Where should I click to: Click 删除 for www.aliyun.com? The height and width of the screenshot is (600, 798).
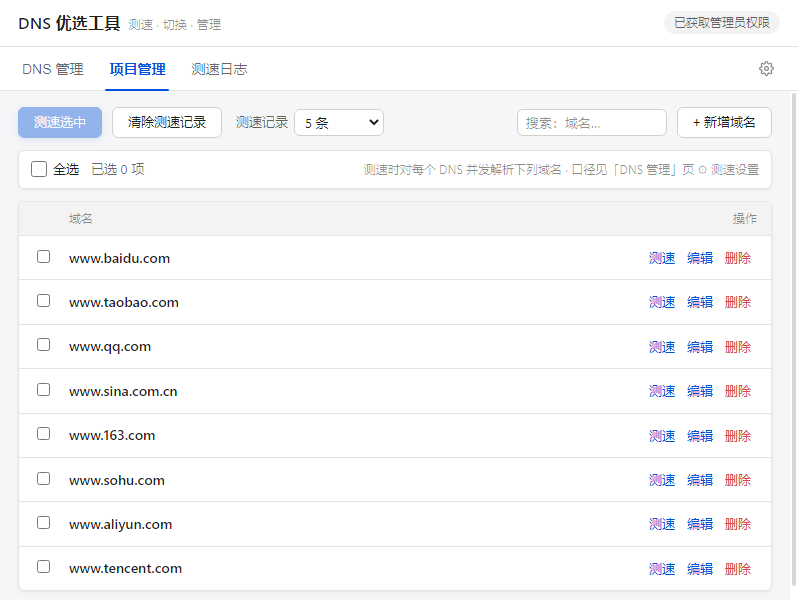[x=738, y=524]
